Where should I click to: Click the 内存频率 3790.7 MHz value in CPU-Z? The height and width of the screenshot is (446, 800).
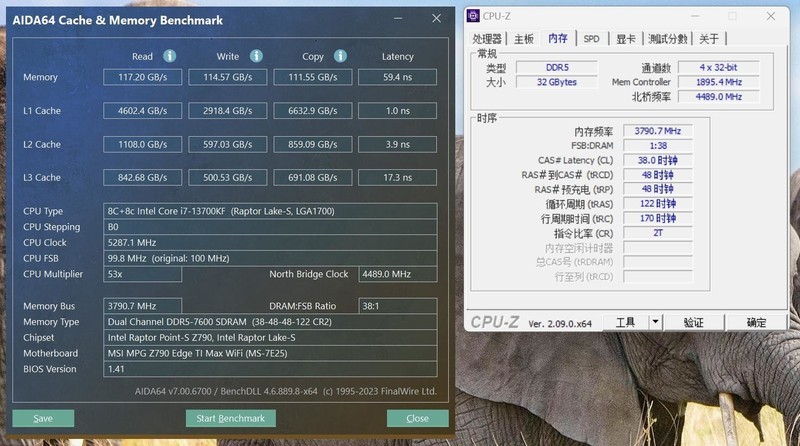tap(658, 131)
